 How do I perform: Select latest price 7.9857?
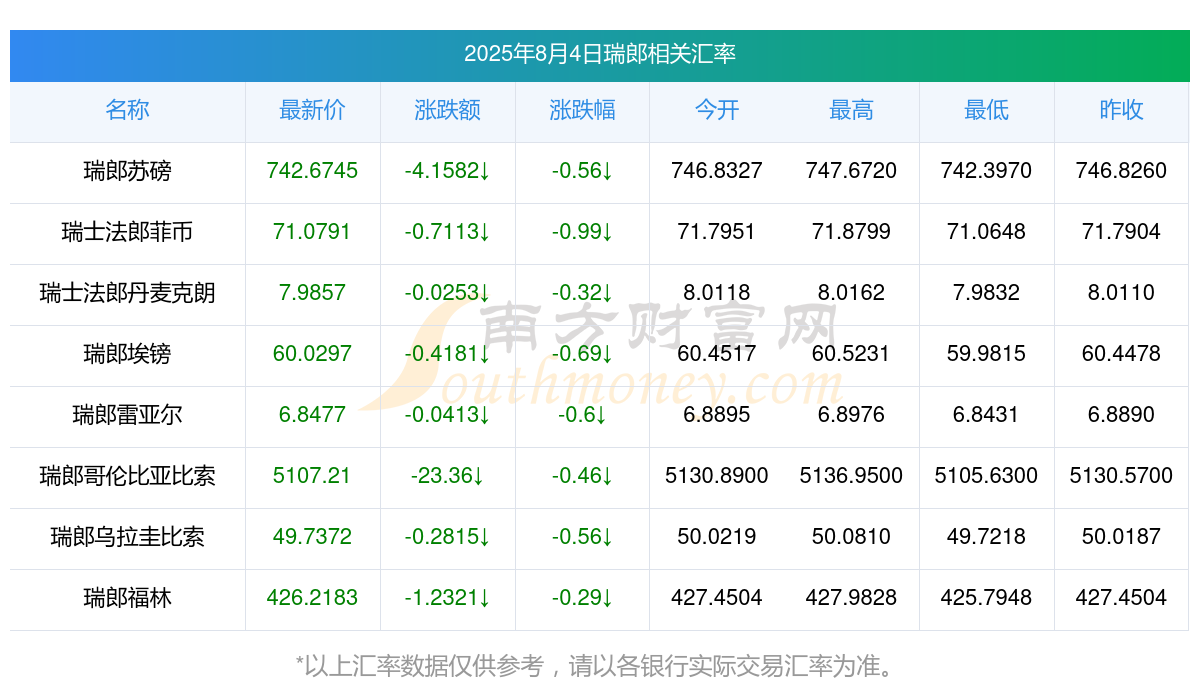[312, 293]
